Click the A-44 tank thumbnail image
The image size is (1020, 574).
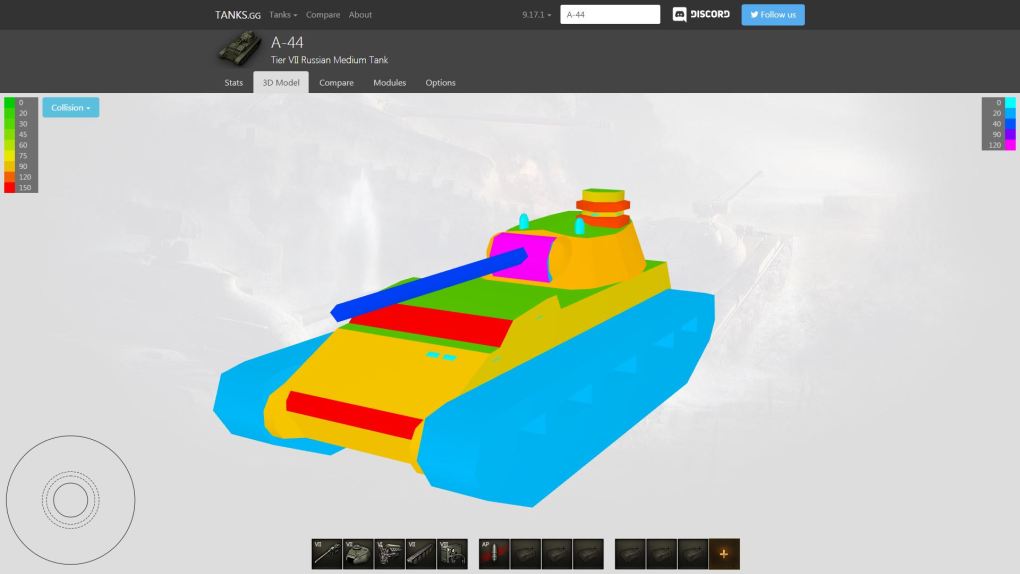239,48
